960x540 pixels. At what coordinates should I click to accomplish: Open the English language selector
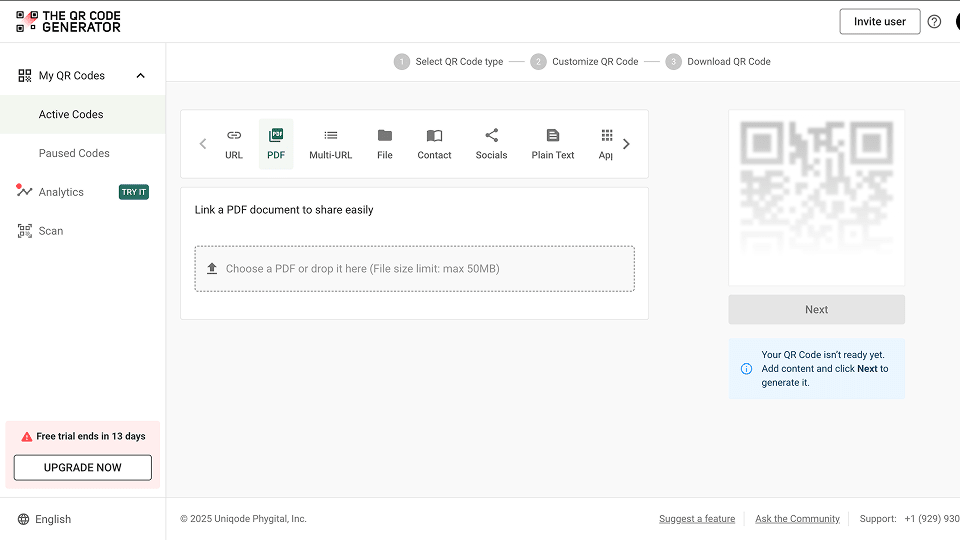tap(45, 519)
